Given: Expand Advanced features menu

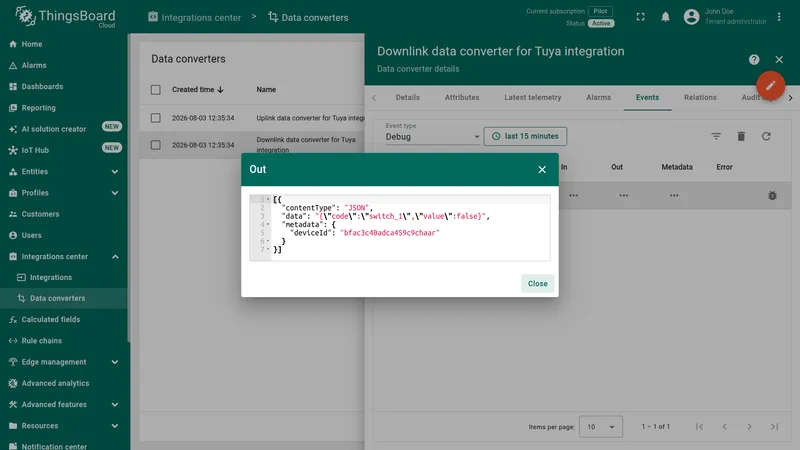Looking at the screenshot, I should click(x=64, y=405).
